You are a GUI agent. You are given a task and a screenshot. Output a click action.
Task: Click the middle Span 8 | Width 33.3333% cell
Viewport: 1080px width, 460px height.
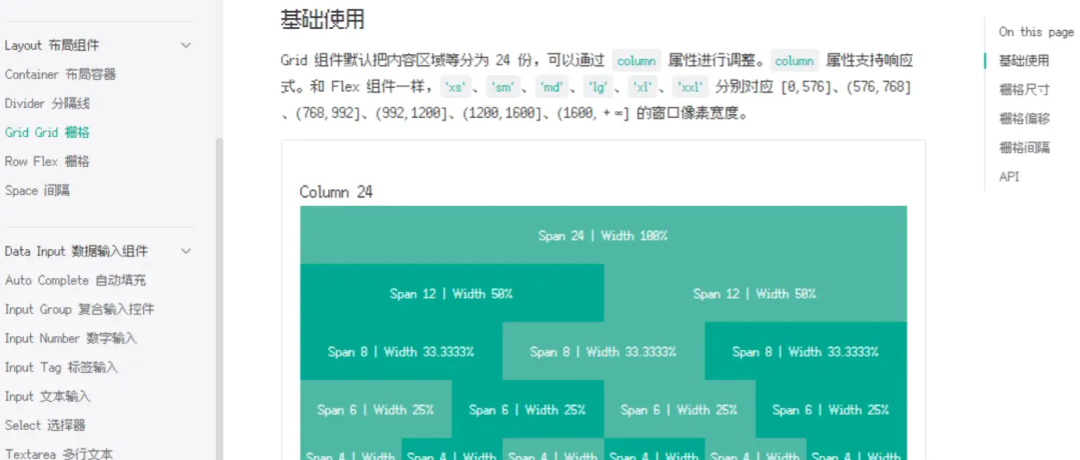[x=603, y=351]
